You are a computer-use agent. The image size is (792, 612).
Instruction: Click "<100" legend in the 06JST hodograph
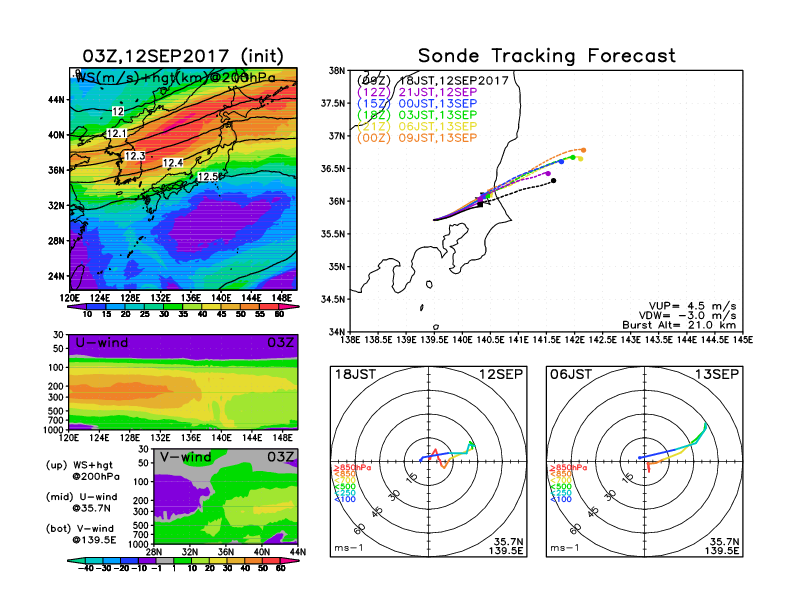560,499
